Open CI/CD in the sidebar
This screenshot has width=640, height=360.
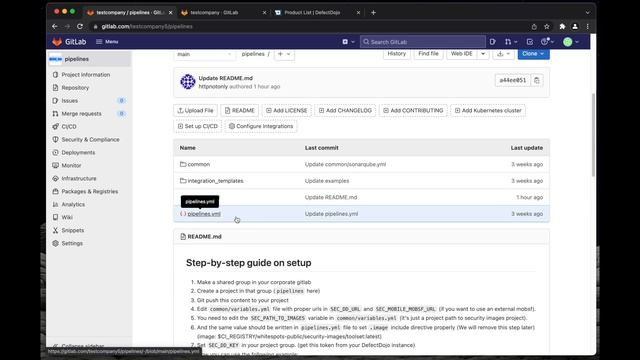pyautogui.click(x=69, y=127)
